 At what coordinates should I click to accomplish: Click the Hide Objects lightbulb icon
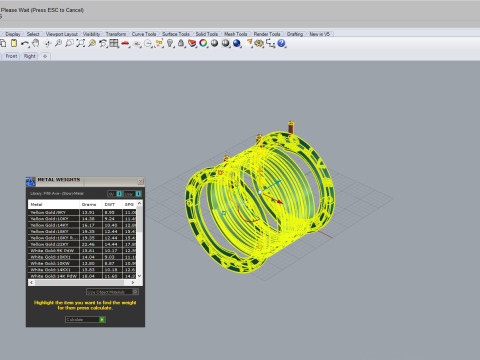pos(170,43)
